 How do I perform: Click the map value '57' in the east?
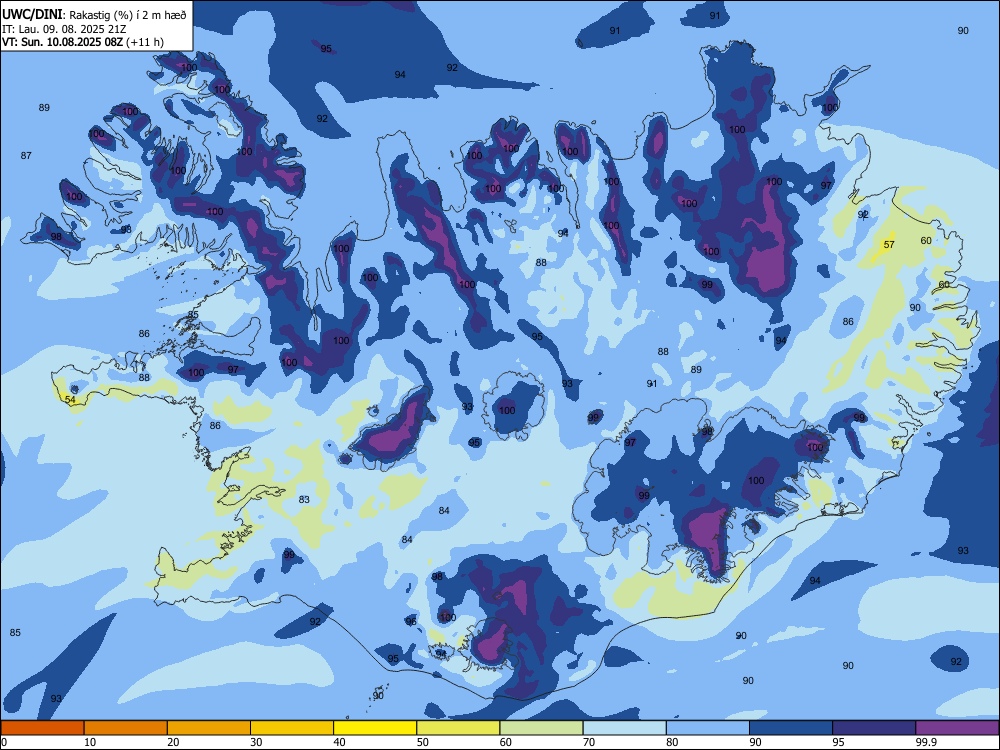point(889,244)
